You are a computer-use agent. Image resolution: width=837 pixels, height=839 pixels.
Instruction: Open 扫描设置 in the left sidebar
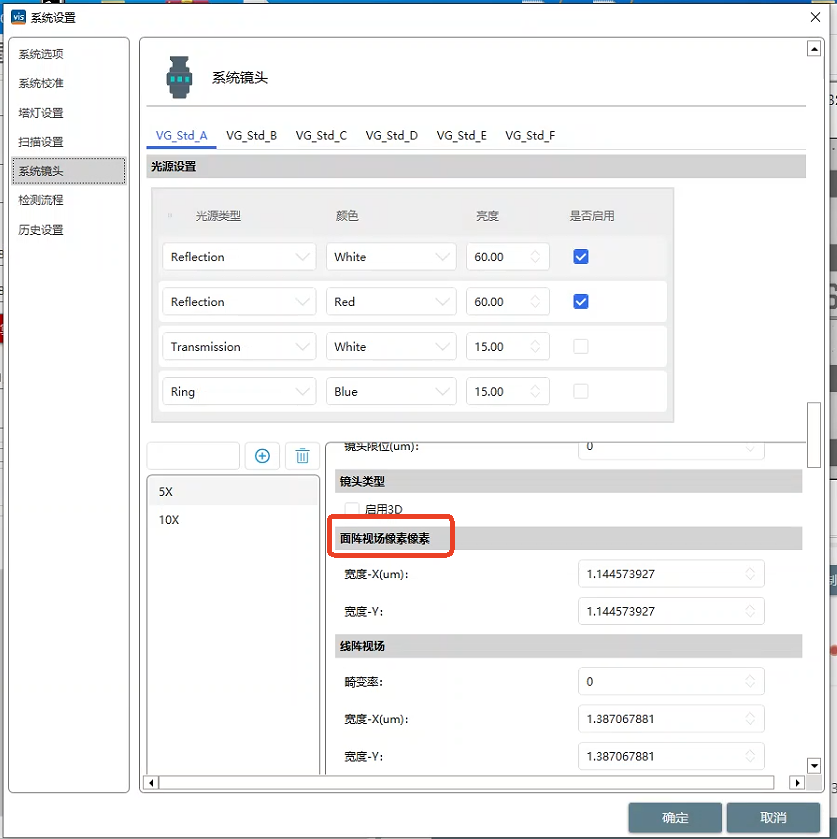point(41,142)
